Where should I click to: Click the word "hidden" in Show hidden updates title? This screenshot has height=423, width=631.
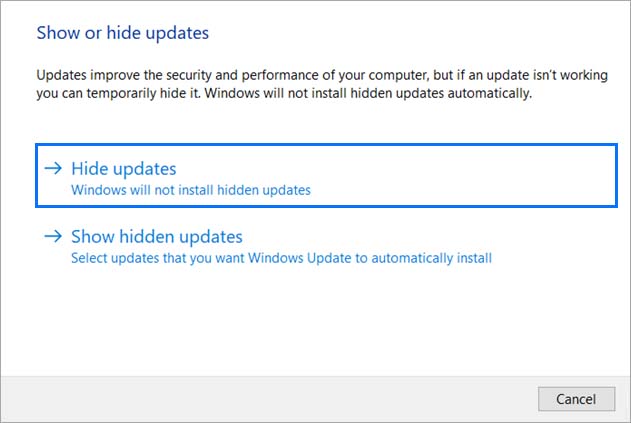tap(150, 237)
